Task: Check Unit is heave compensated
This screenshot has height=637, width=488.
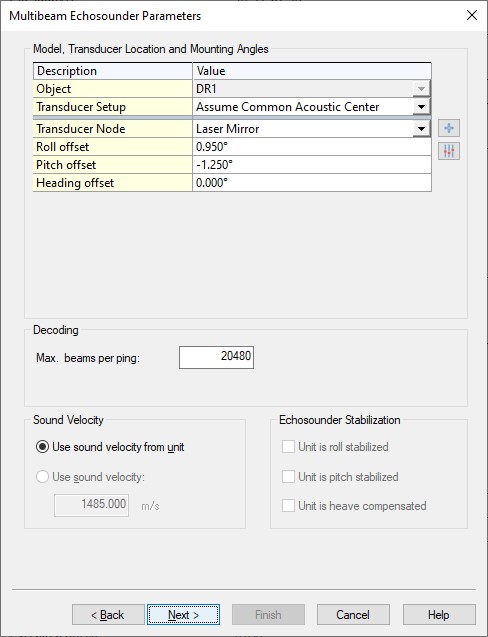Action: point(288,506)
